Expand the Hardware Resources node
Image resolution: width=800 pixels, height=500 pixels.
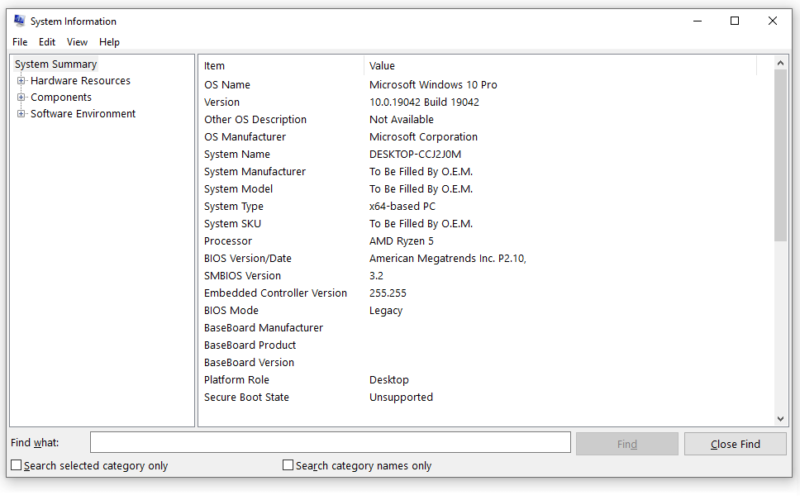[21, 81]
